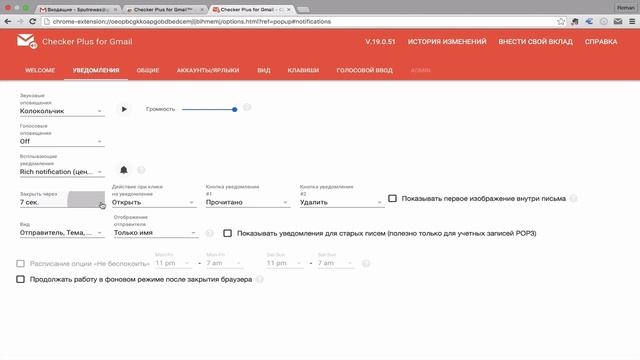This screenshot has width=640, height=360.
Task: Click the browser back arrow
Action: (8, 22)
